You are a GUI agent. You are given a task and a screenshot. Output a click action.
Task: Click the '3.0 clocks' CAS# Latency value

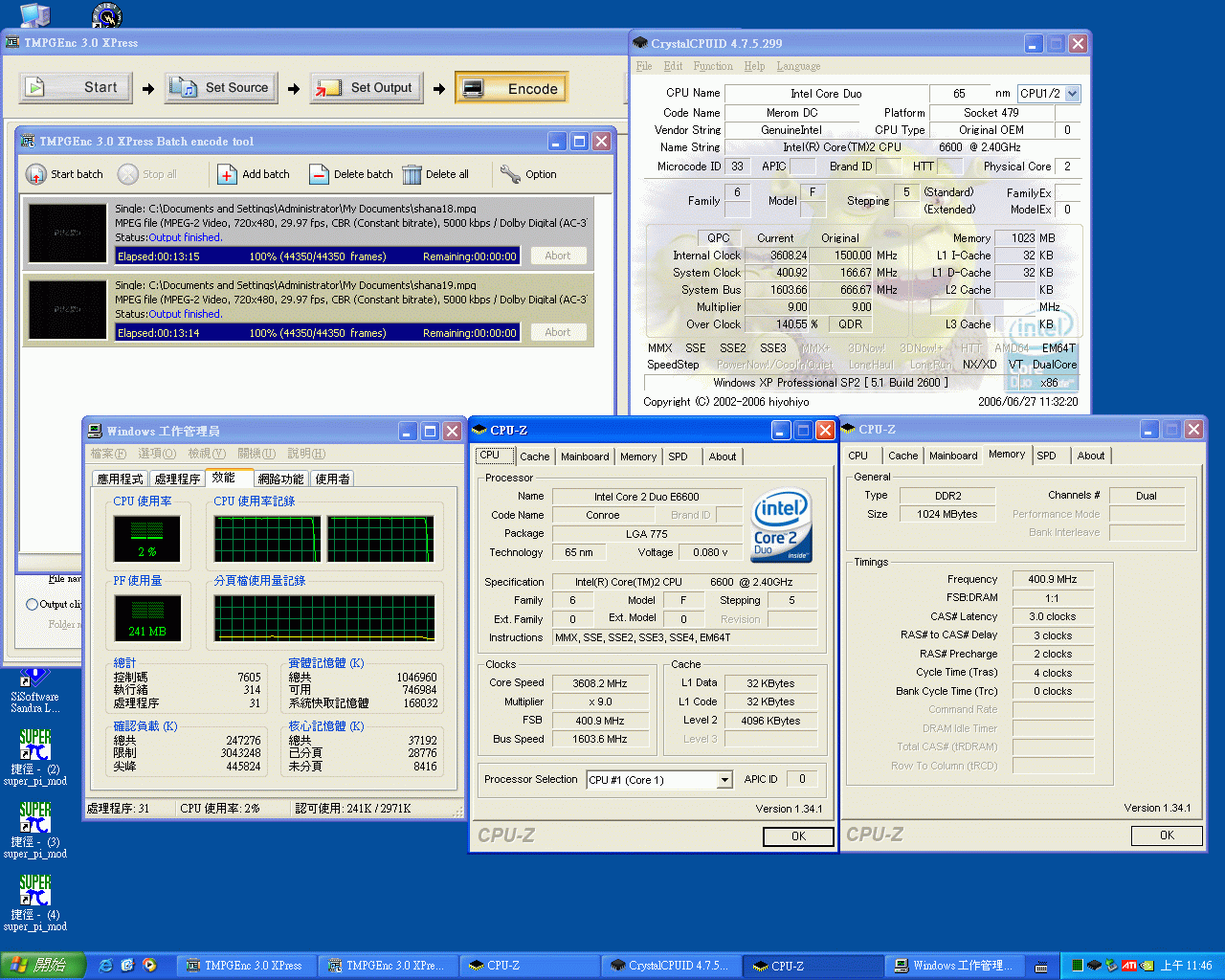click(1053, 616)
